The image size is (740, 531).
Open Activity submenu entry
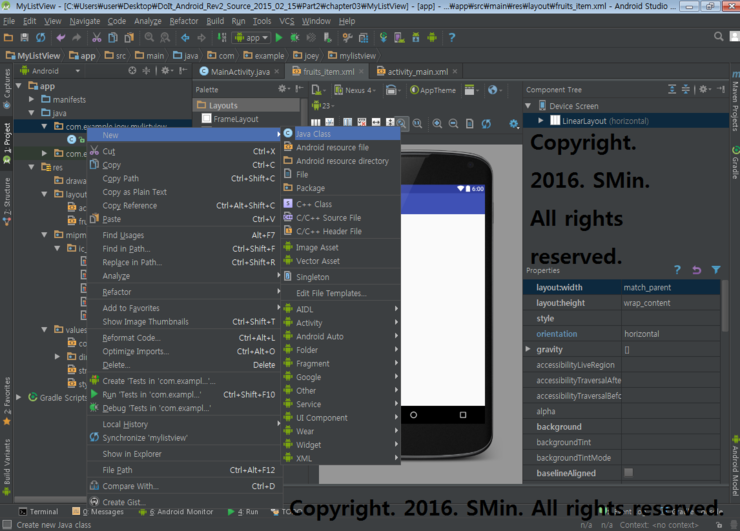click(x=341, y=323)
